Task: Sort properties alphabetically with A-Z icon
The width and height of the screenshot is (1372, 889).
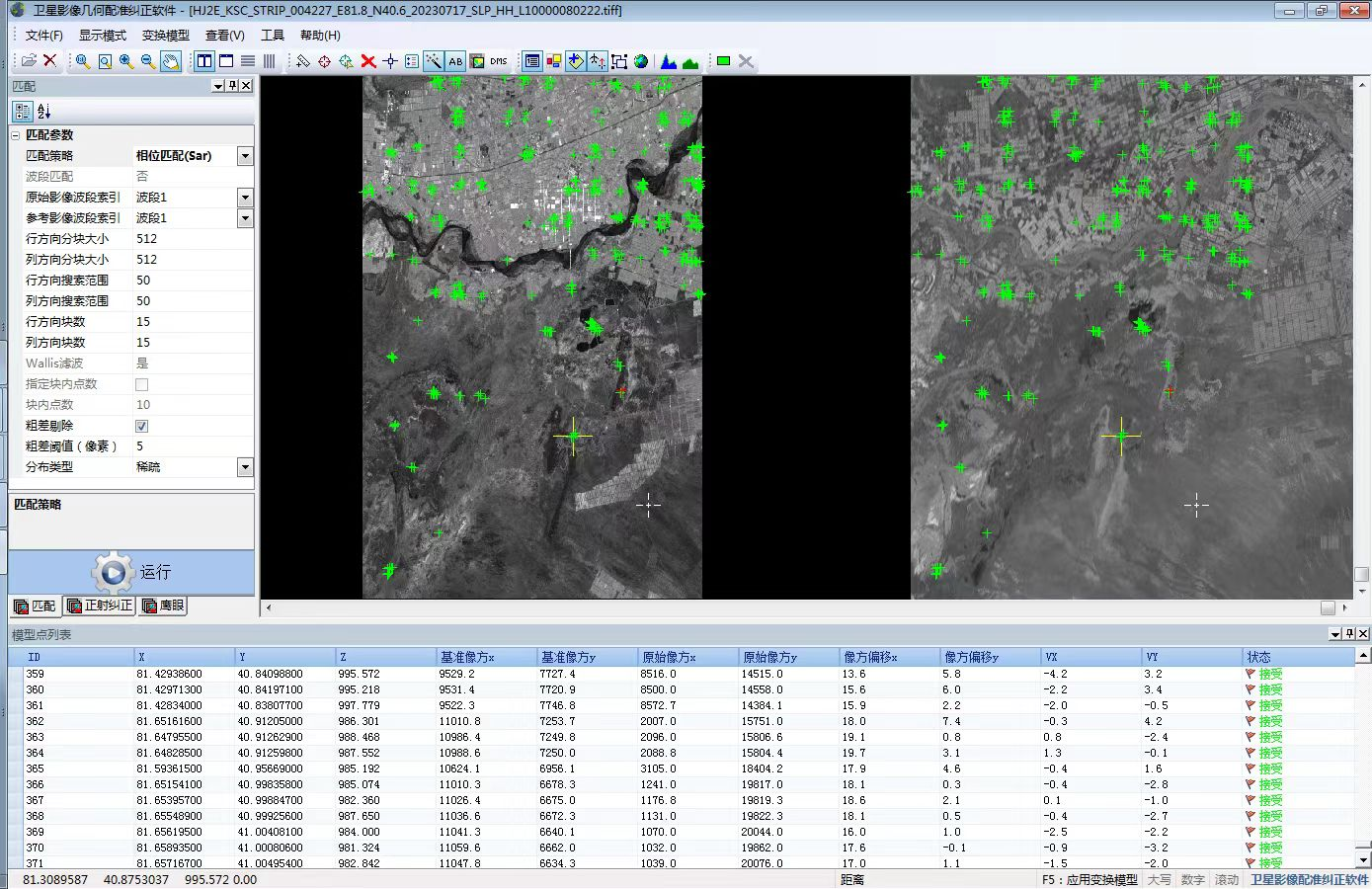Action: 43,112
